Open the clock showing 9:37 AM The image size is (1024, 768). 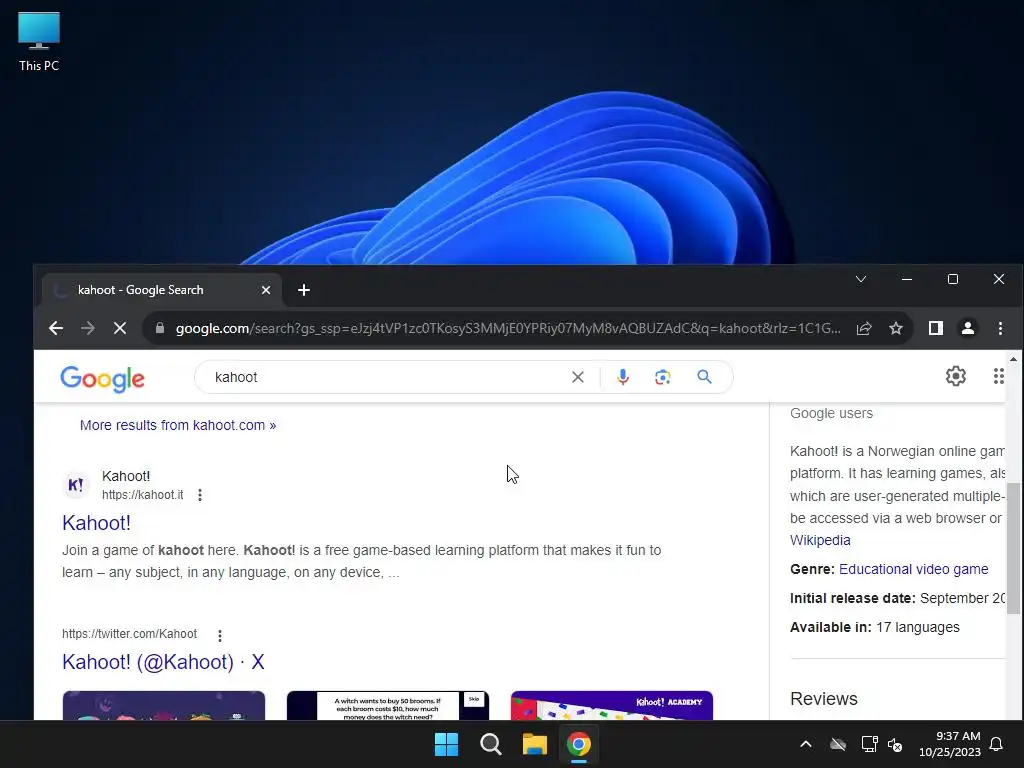(x=950, y=744)
